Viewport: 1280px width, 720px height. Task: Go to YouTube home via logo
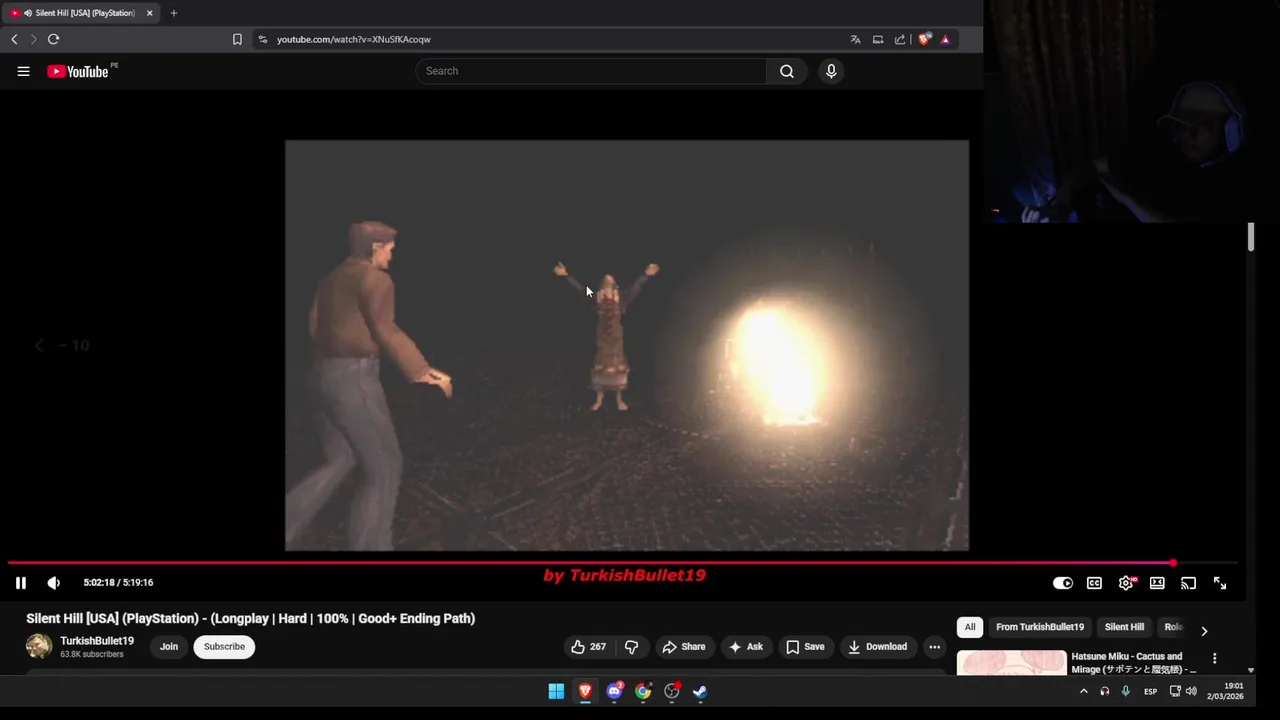tap(78, 71)
